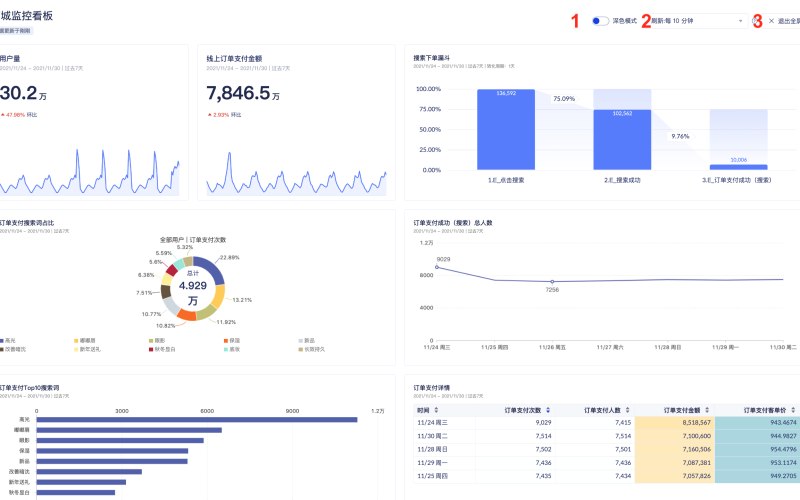
Task: Toggle 高光 legend item in donut chart
Action: click(x=8, y=340)
